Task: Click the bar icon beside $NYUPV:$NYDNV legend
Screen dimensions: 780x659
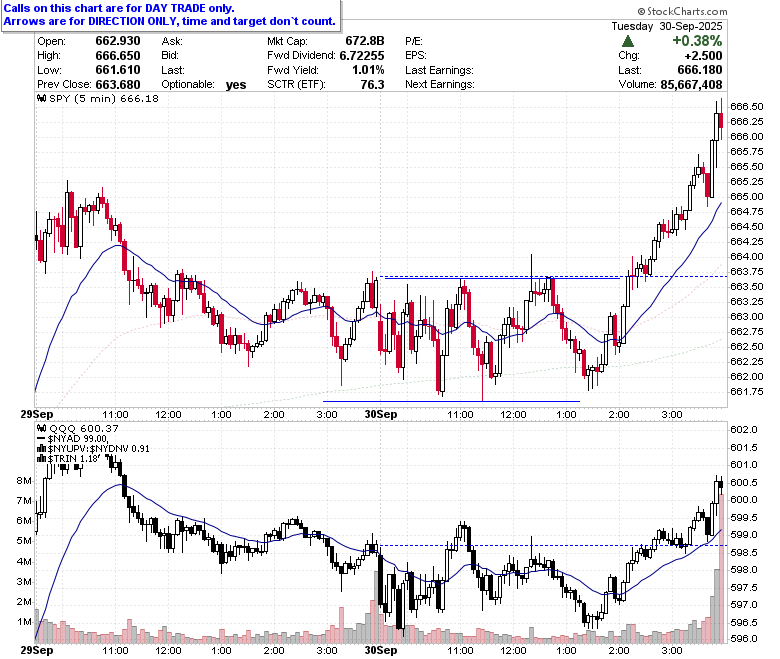Action: click(42, 448)
